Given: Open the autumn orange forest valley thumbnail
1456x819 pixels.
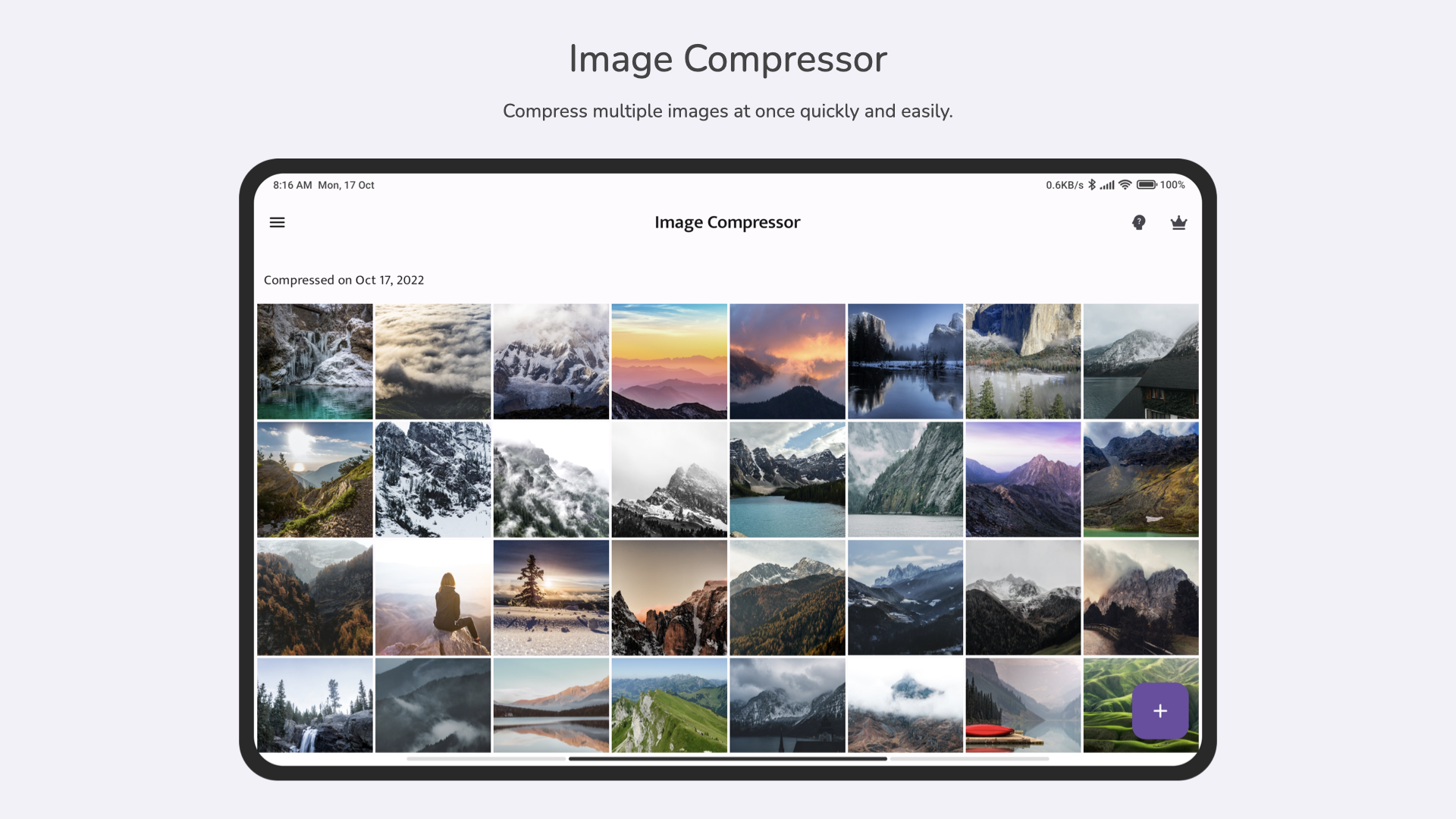Looking at the screenshot, I should coord(315,598).
